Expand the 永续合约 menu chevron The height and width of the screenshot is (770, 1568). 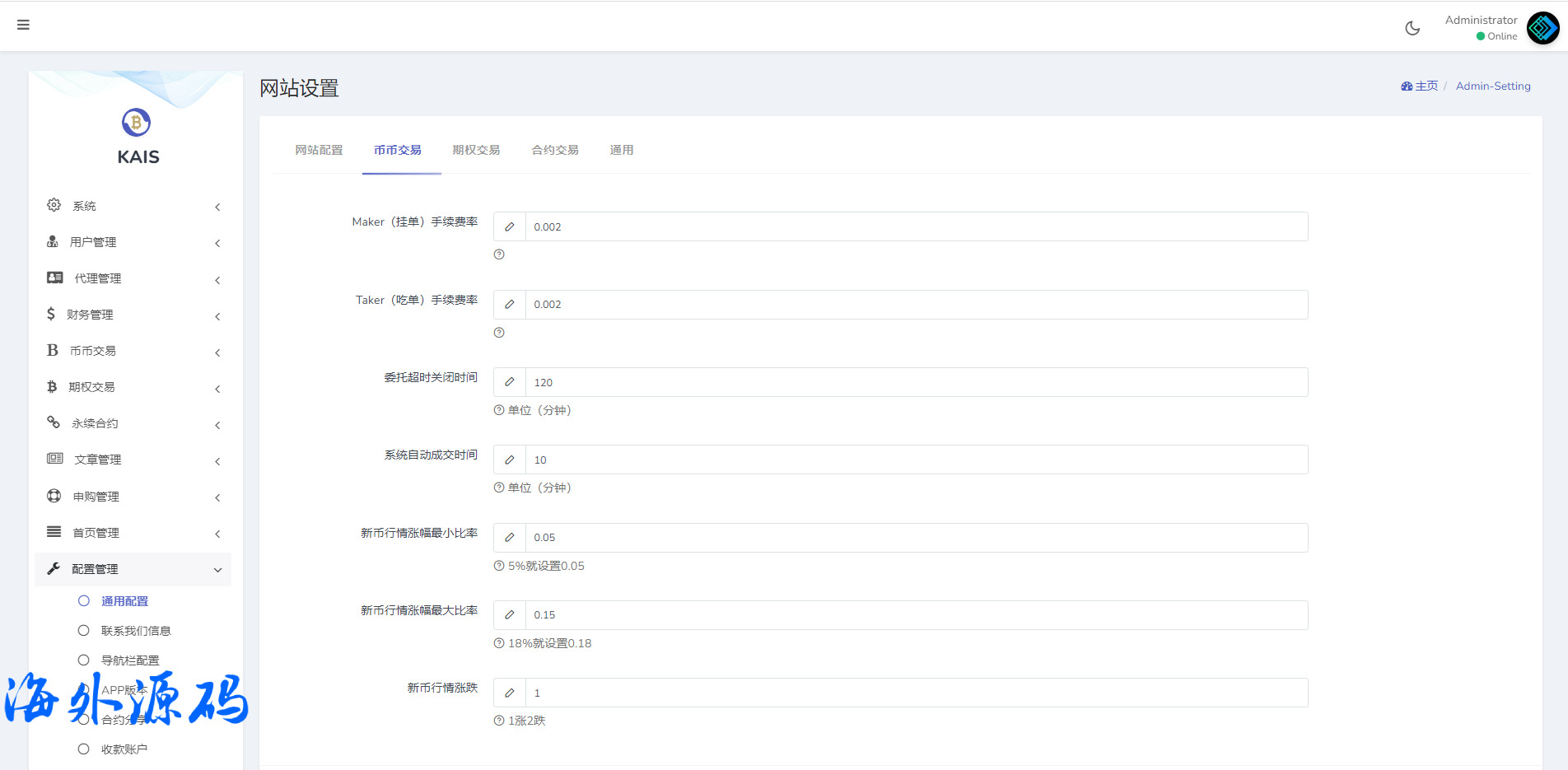pyautogui.click(x=217, y=425)
